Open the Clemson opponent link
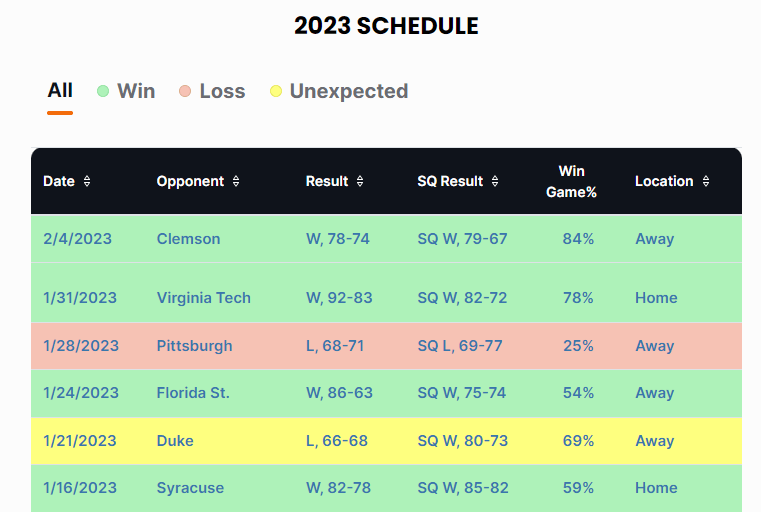 tap(188, 239)
